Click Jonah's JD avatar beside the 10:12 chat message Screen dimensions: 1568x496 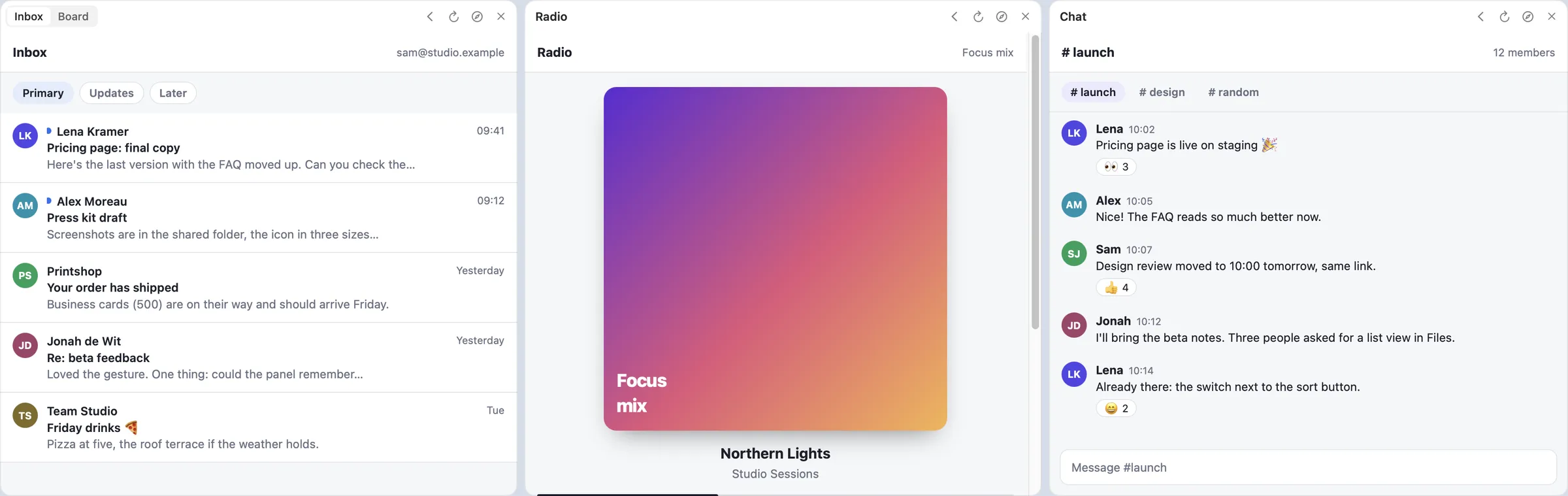[1074, 325]
